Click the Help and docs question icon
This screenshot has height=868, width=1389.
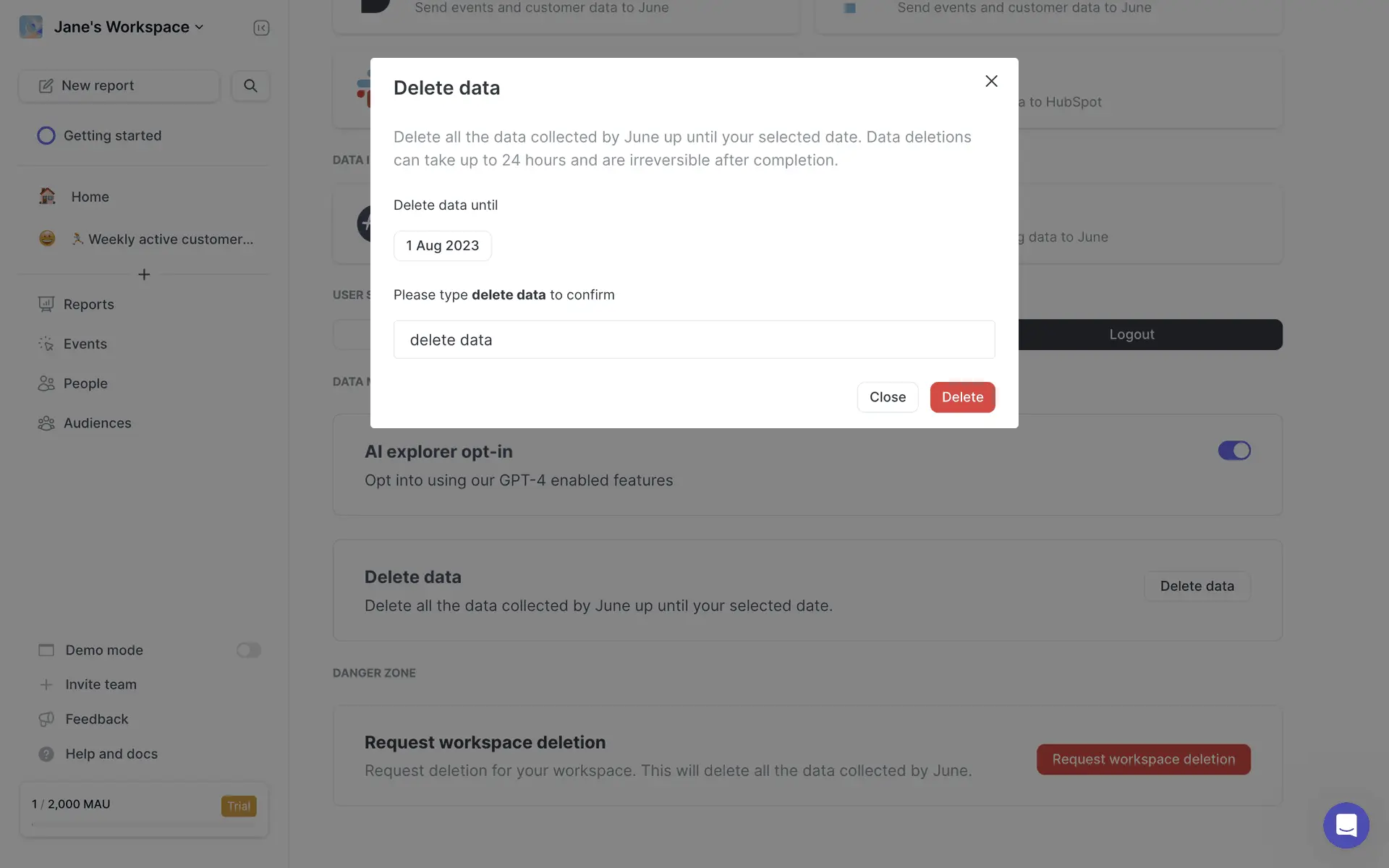(x=46, y=754)
